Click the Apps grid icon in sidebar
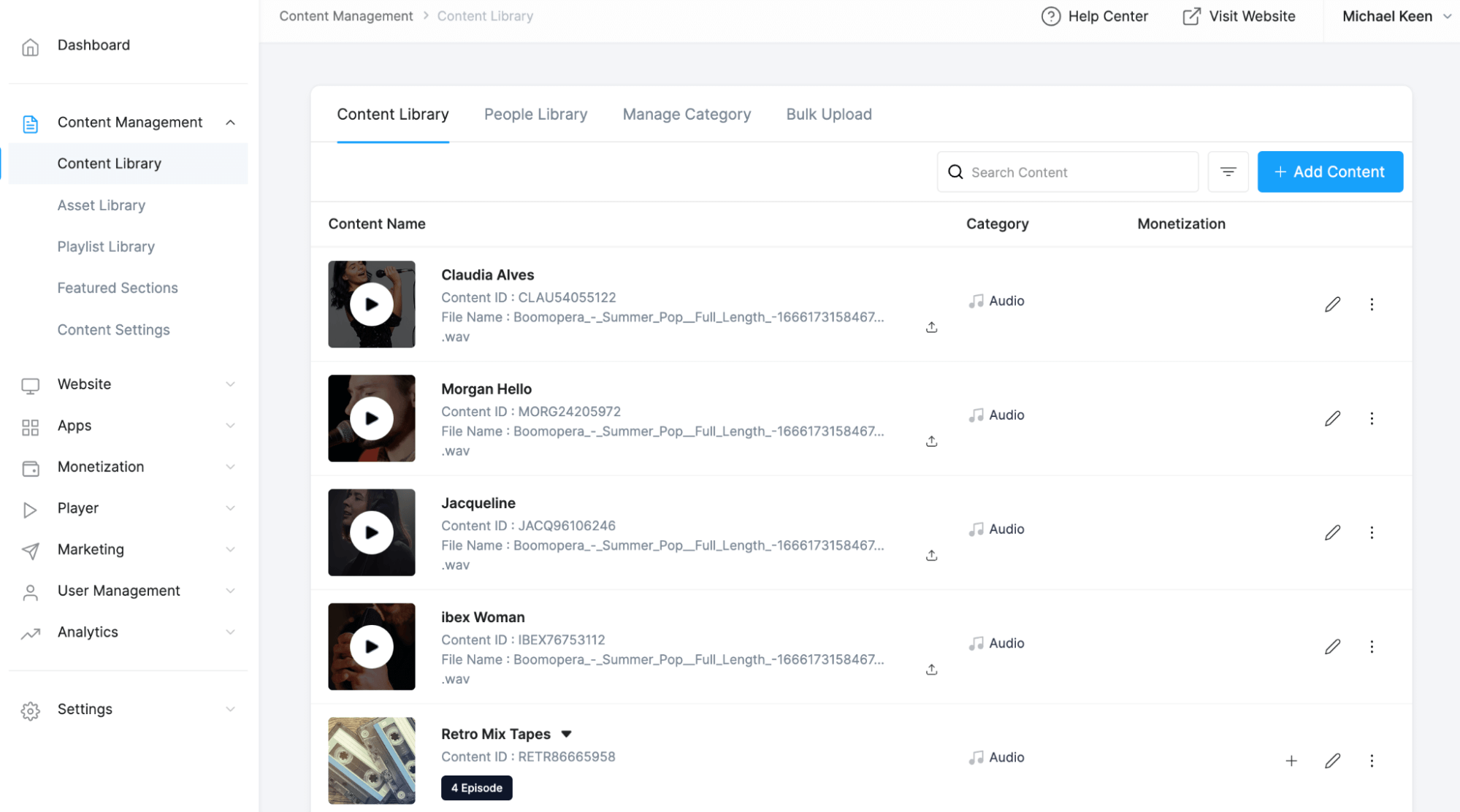Image resolution: width=1460 pixels, height=812 pixels. click(x=30, y=426)
